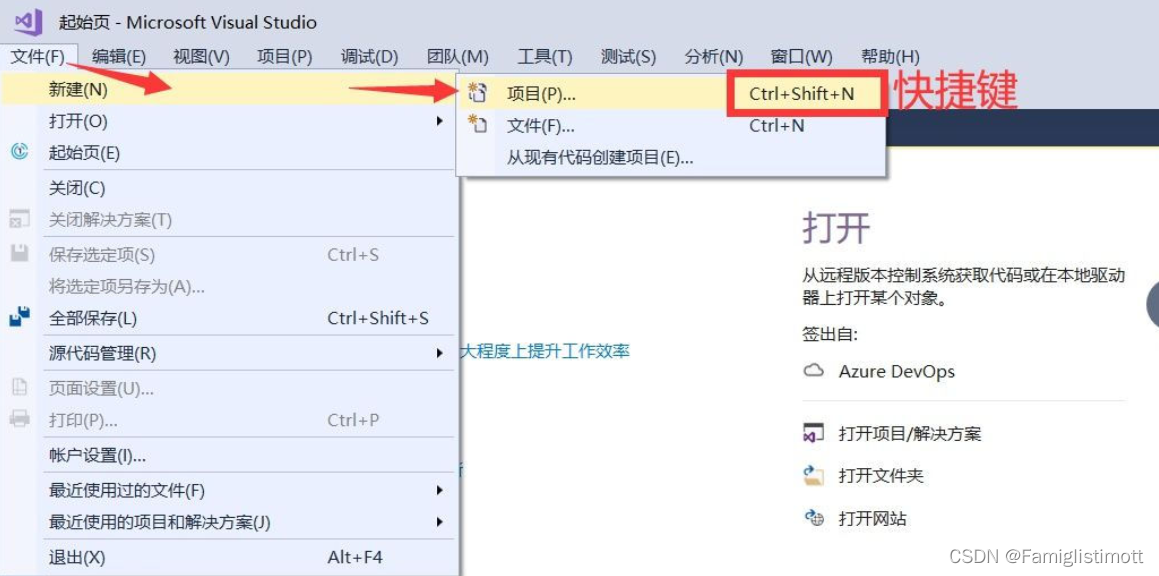1159x576 pixels.
Task: Click the 打开 heading on start page
Action: 836,228
